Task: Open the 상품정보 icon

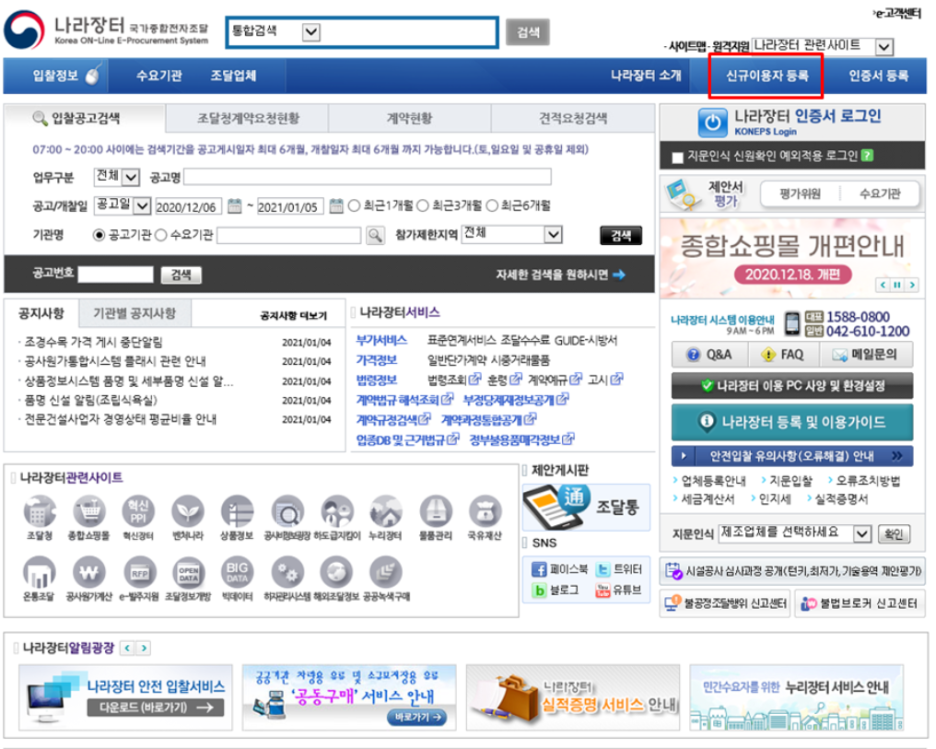Action: [237, 512]
